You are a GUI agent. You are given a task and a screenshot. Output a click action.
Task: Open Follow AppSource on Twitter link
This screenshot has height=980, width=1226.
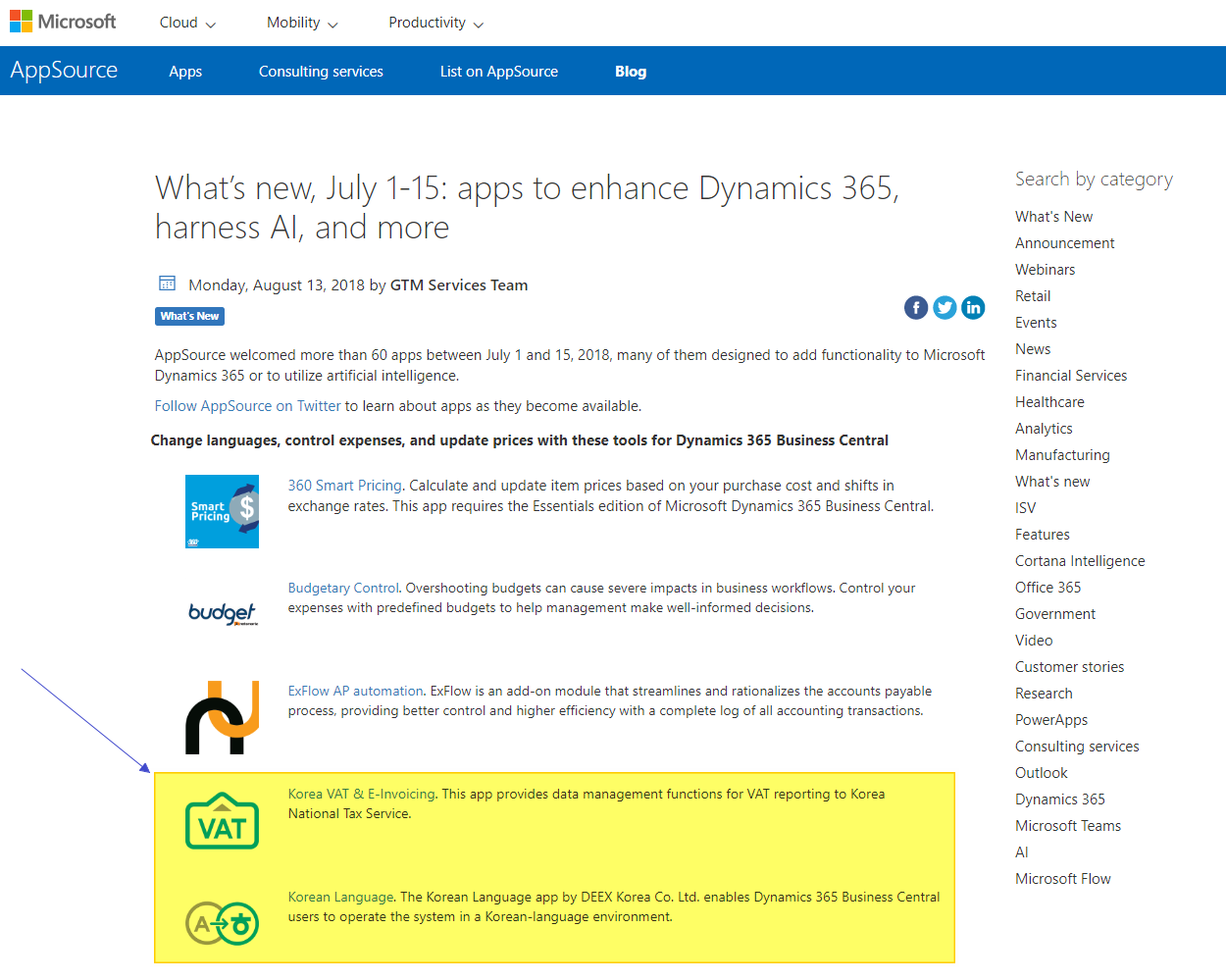(x=248, y=406)
